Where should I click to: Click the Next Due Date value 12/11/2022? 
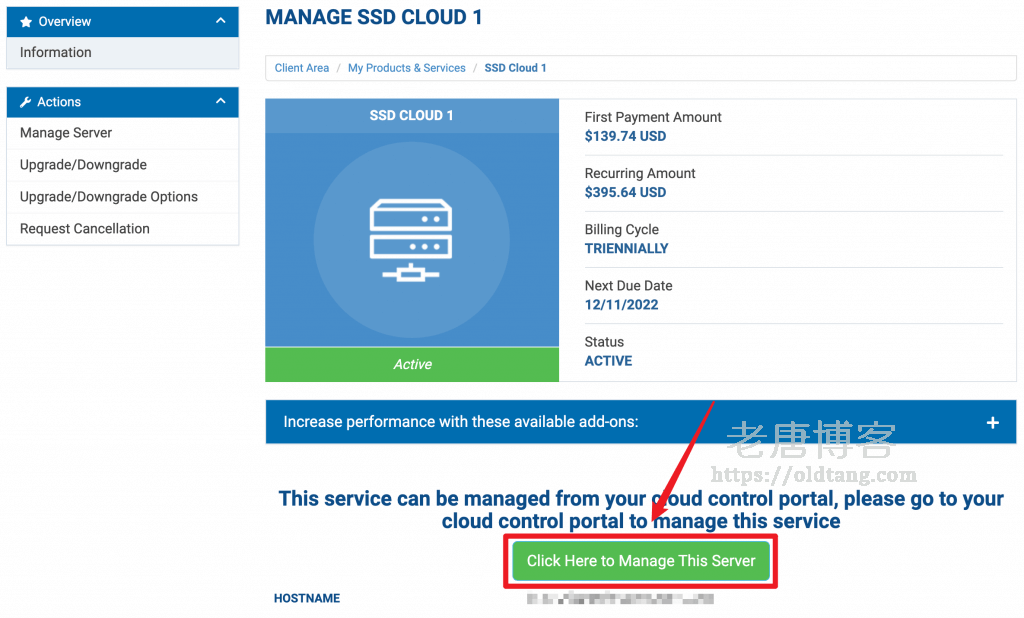(x=621, y=305)
